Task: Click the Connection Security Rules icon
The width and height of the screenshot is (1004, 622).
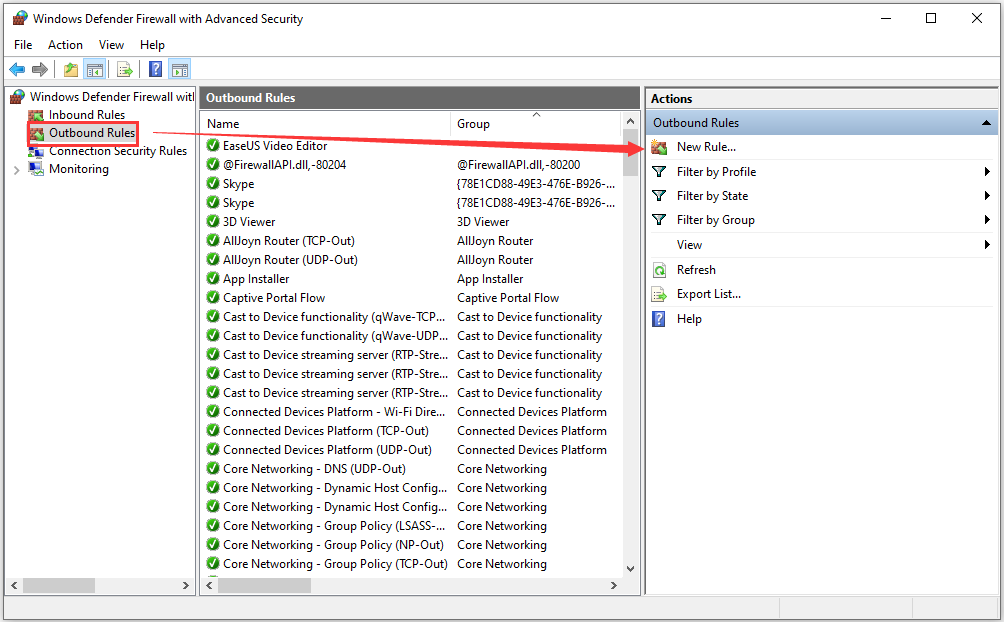Action: (x=36, y=151)
